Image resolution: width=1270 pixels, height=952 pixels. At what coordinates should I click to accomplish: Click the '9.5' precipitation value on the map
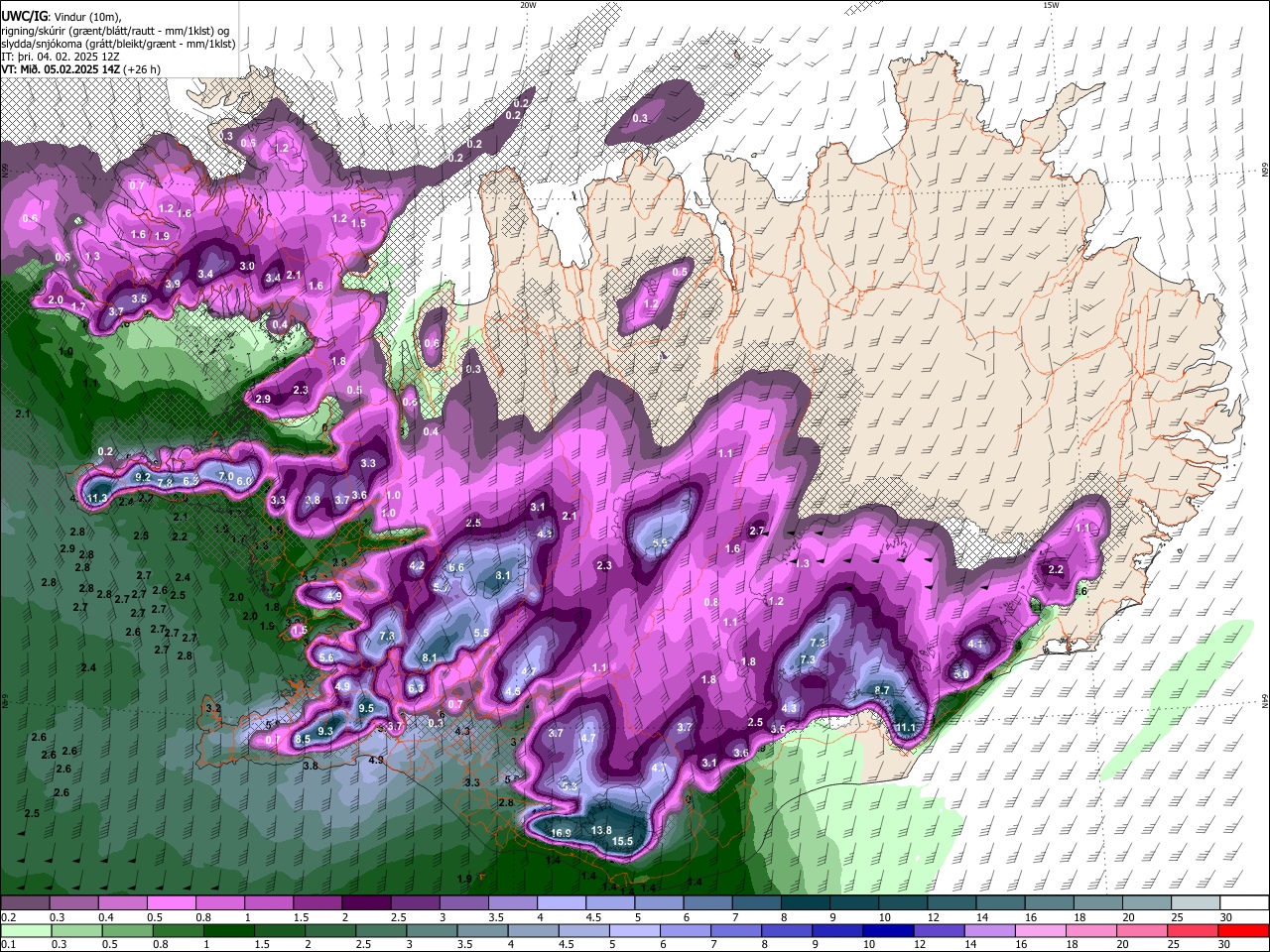pos(366,709)
